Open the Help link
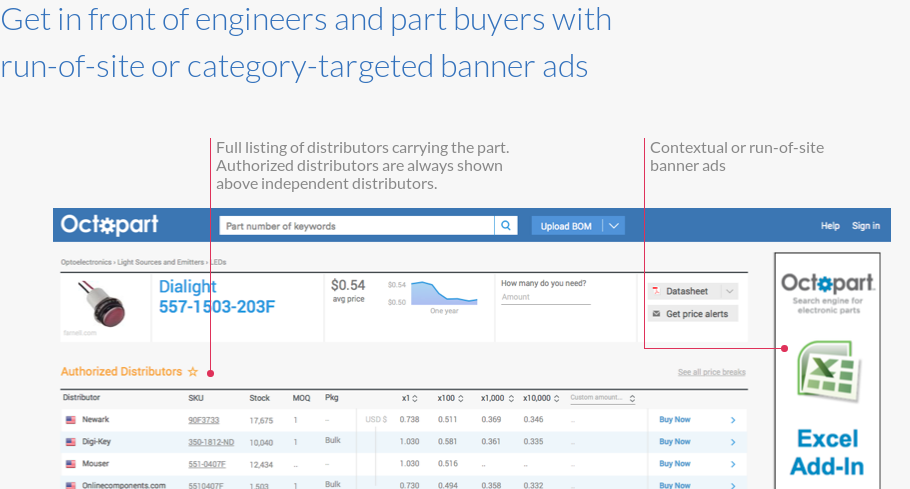 tap(830, 226)
